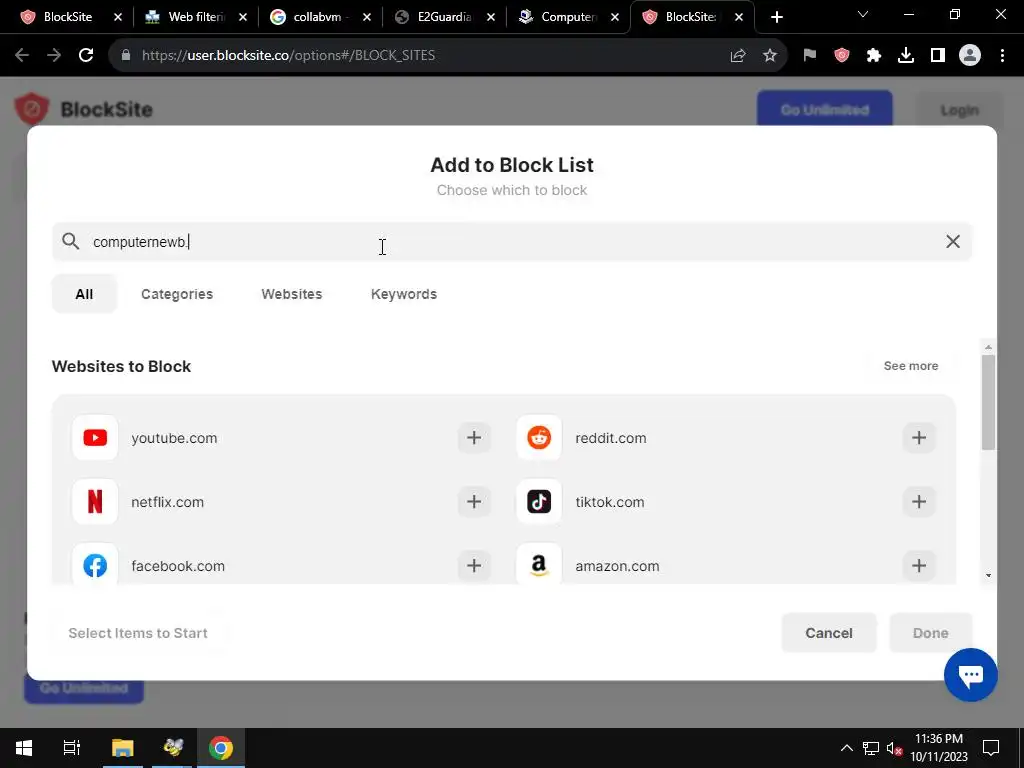Open Chrome downloads icon
1024x768 pixels.
pos(906,56)
